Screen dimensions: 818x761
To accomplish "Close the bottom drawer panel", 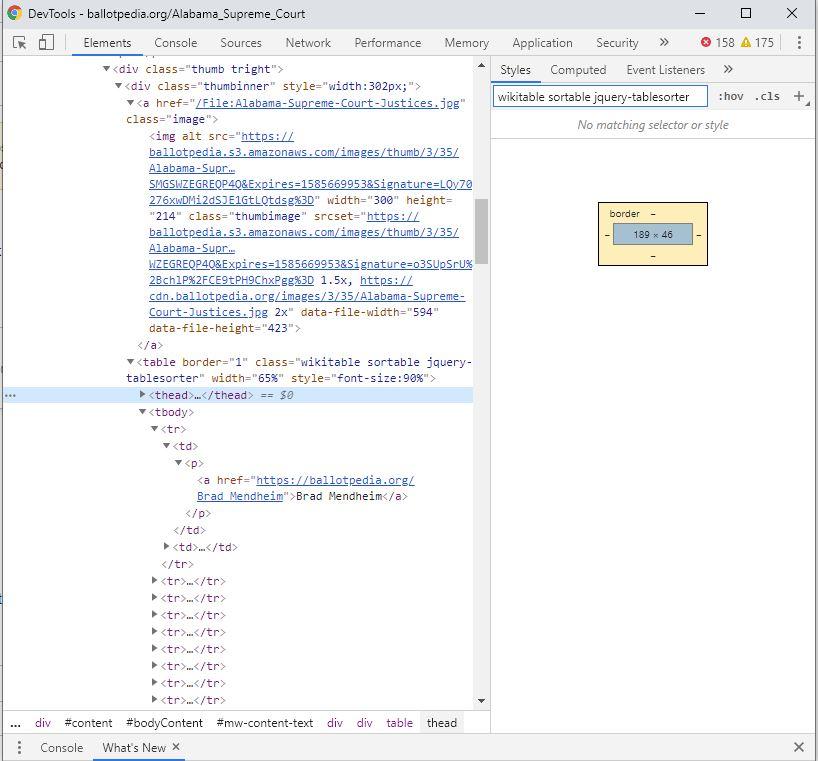I will [x=798, y=747].
